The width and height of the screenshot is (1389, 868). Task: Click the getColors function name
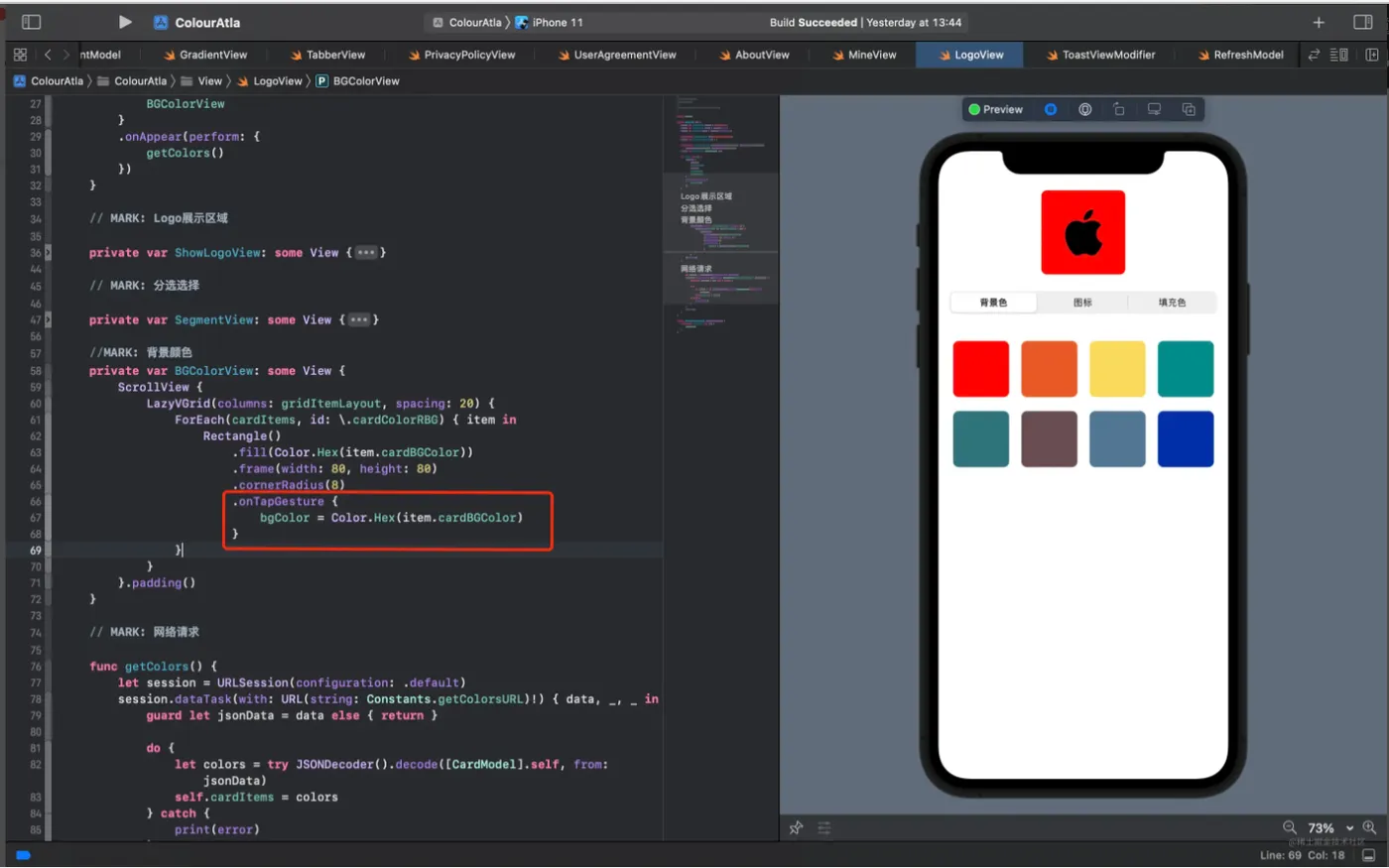156,667
